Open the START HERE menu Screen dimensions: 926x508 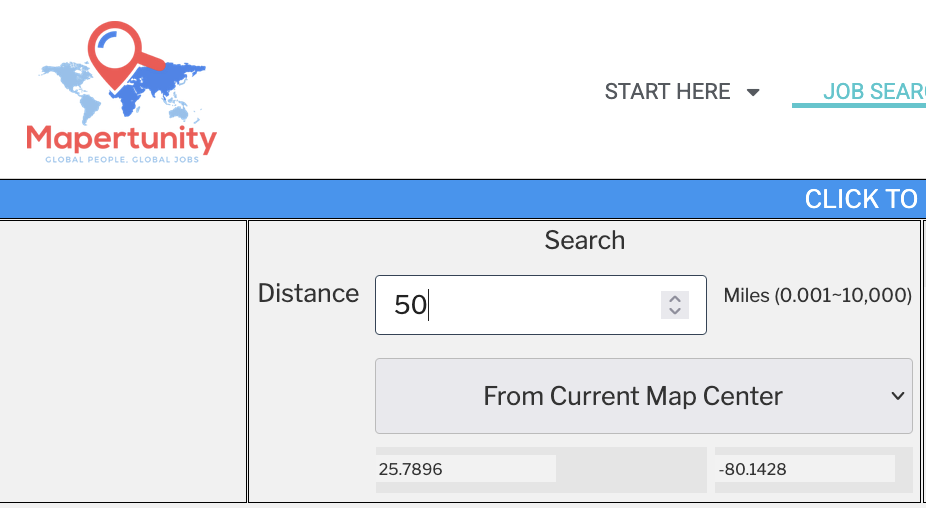click(x=667, y=92)
